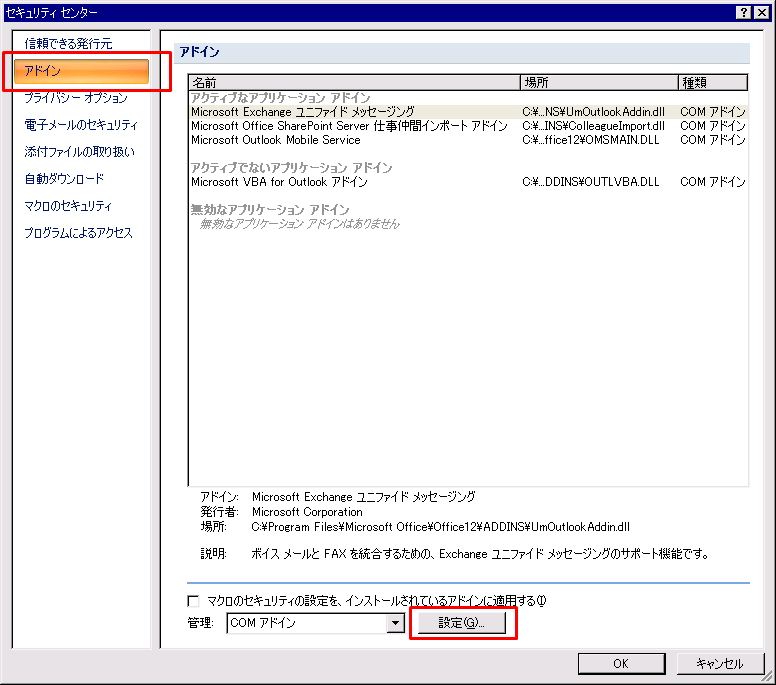The image size is (776, 685).
Task: Sort by 場所 column header
Action: pos(599,82)
